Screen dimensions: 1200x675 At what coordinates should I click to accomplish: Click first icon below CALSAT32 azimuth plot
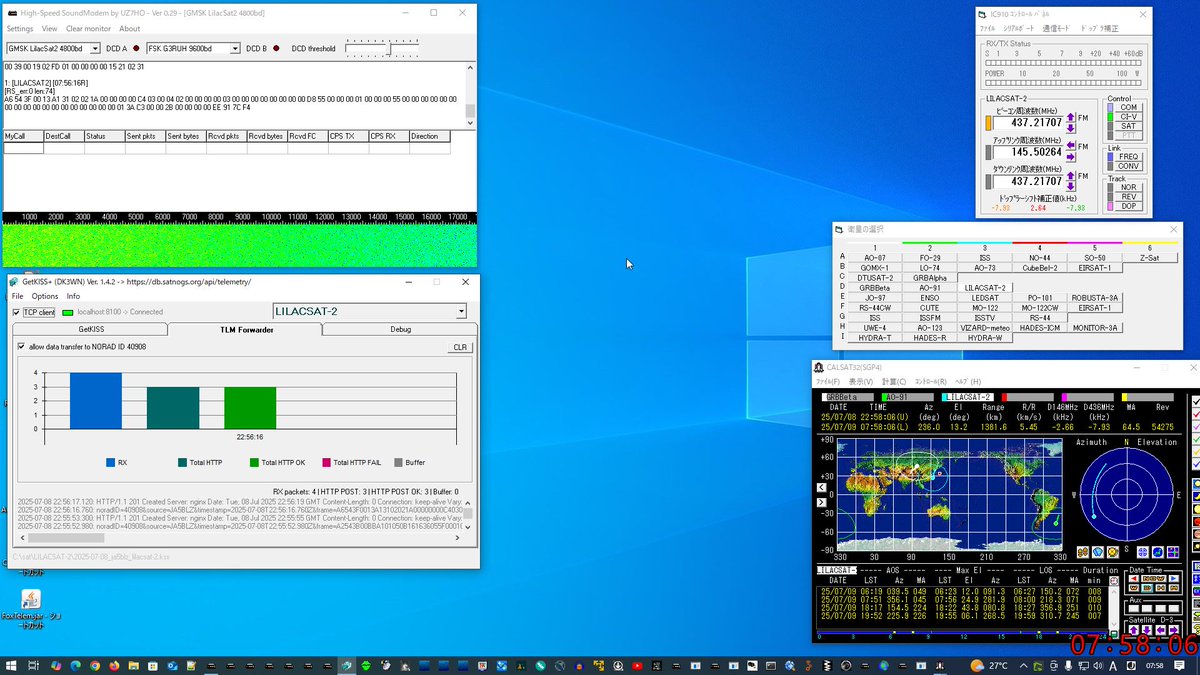(x=1083, y=552)
